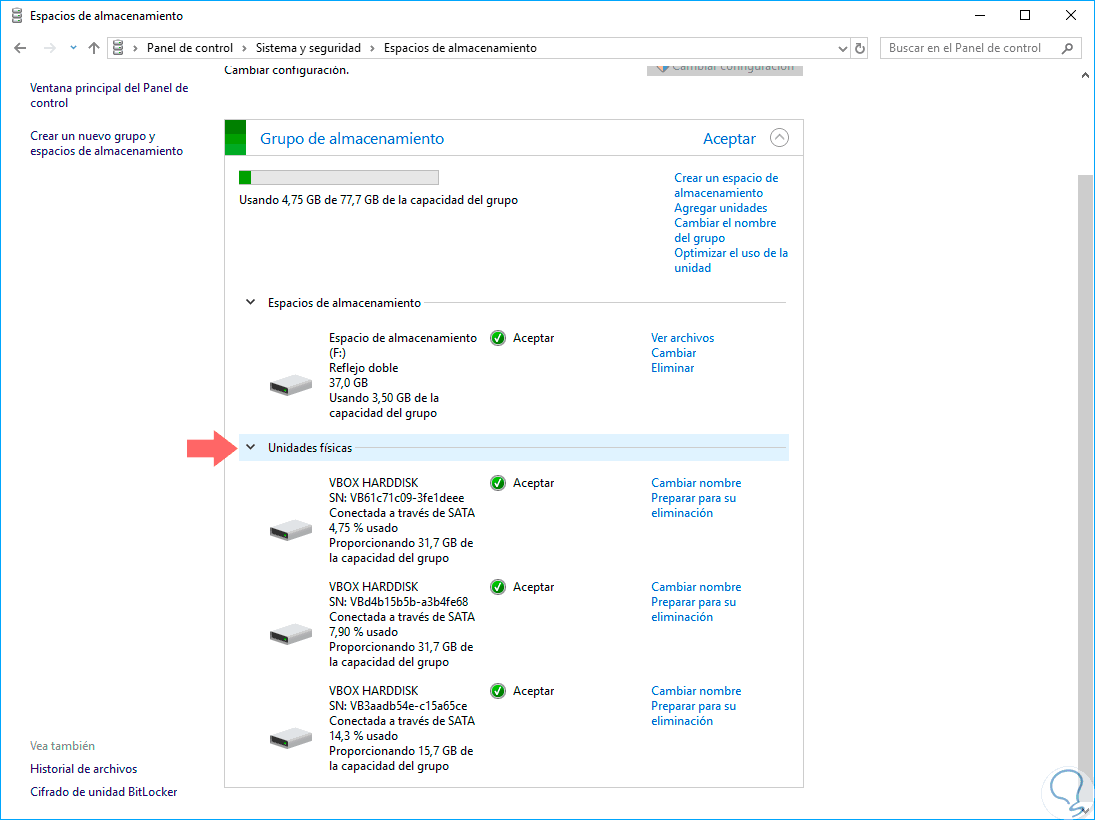Open Cifrado de unidad BitLocker link

point(103,792)
